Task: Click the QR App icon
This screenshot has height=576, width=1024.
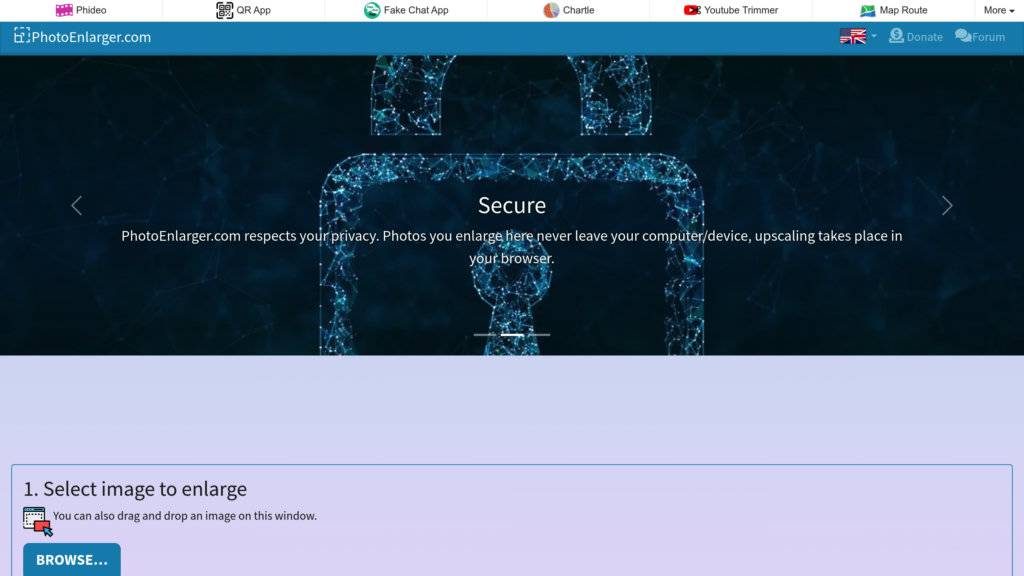Action: [x=225, y=10]
